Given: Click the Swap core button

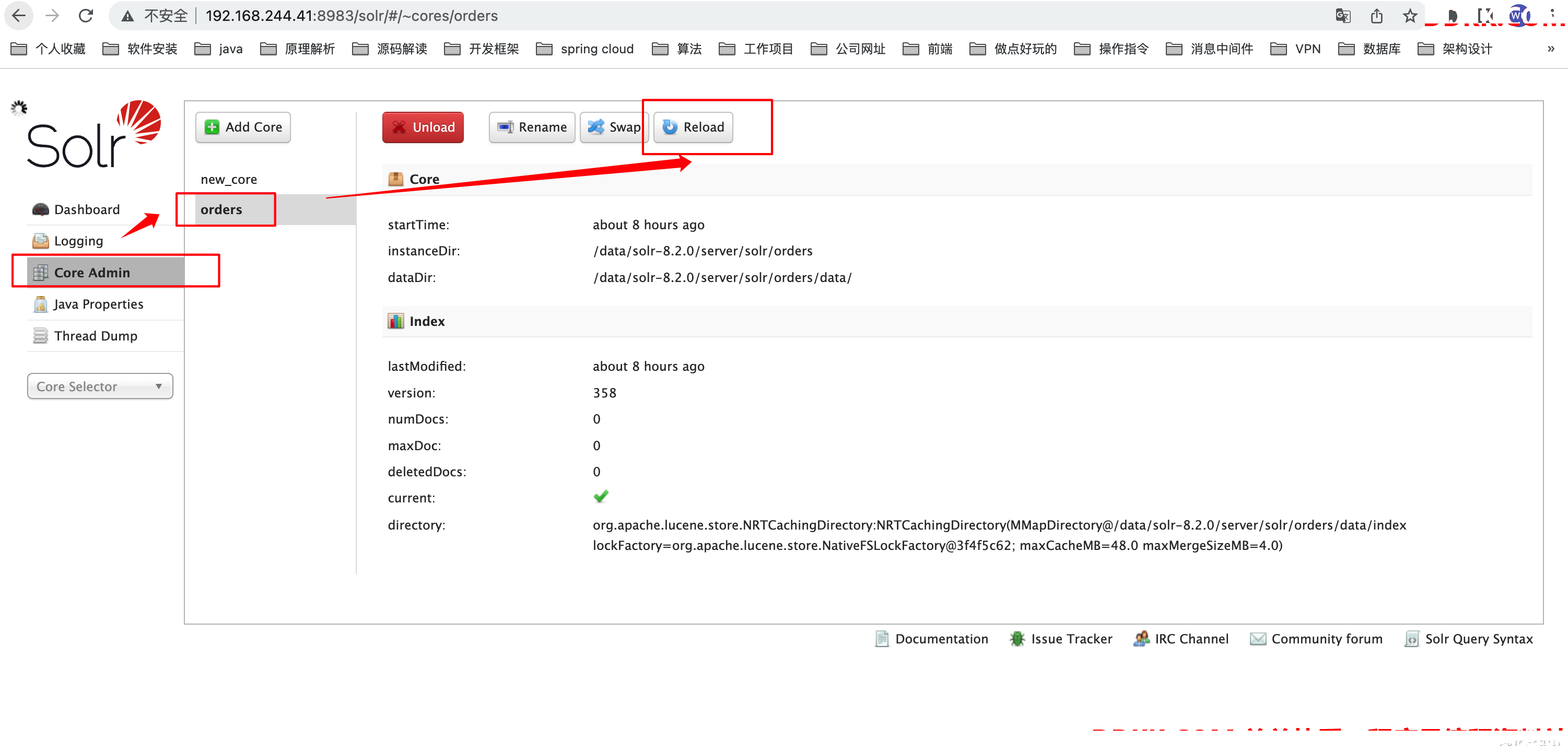Looking at the screenshot, I should point(614,127).
